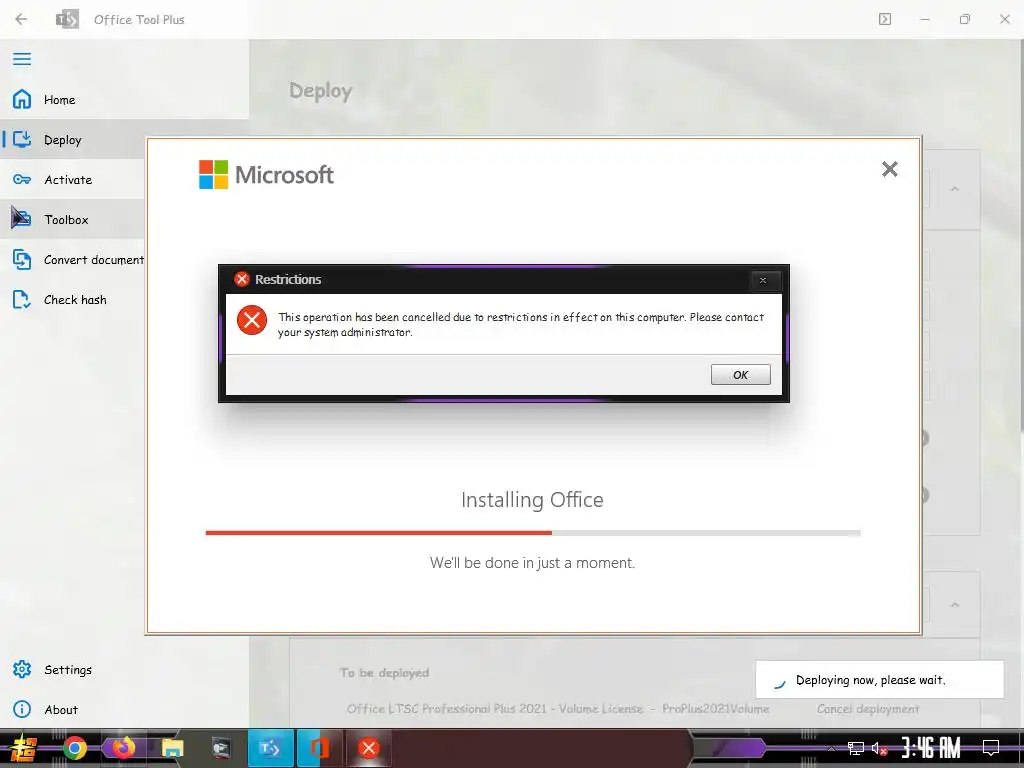
Task: Collapse the lower Deploy section chevron
Action: pos(955,605)
